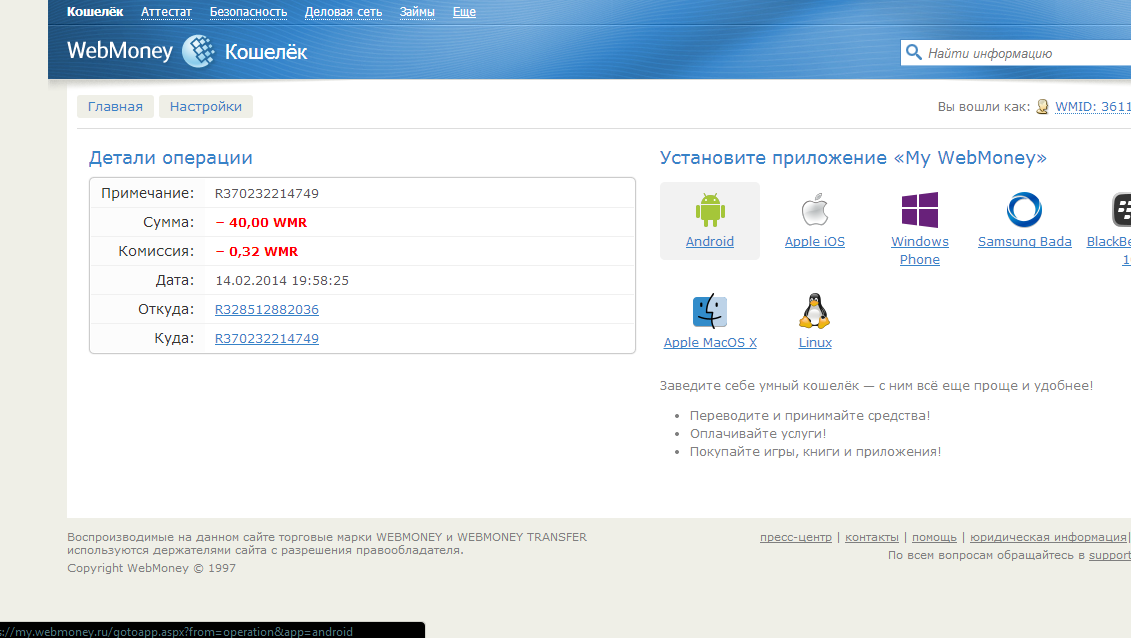Viewport: 1131px width, 638px height.
Task: Open the юридическая информация footer link
Action: (1048, 537)
